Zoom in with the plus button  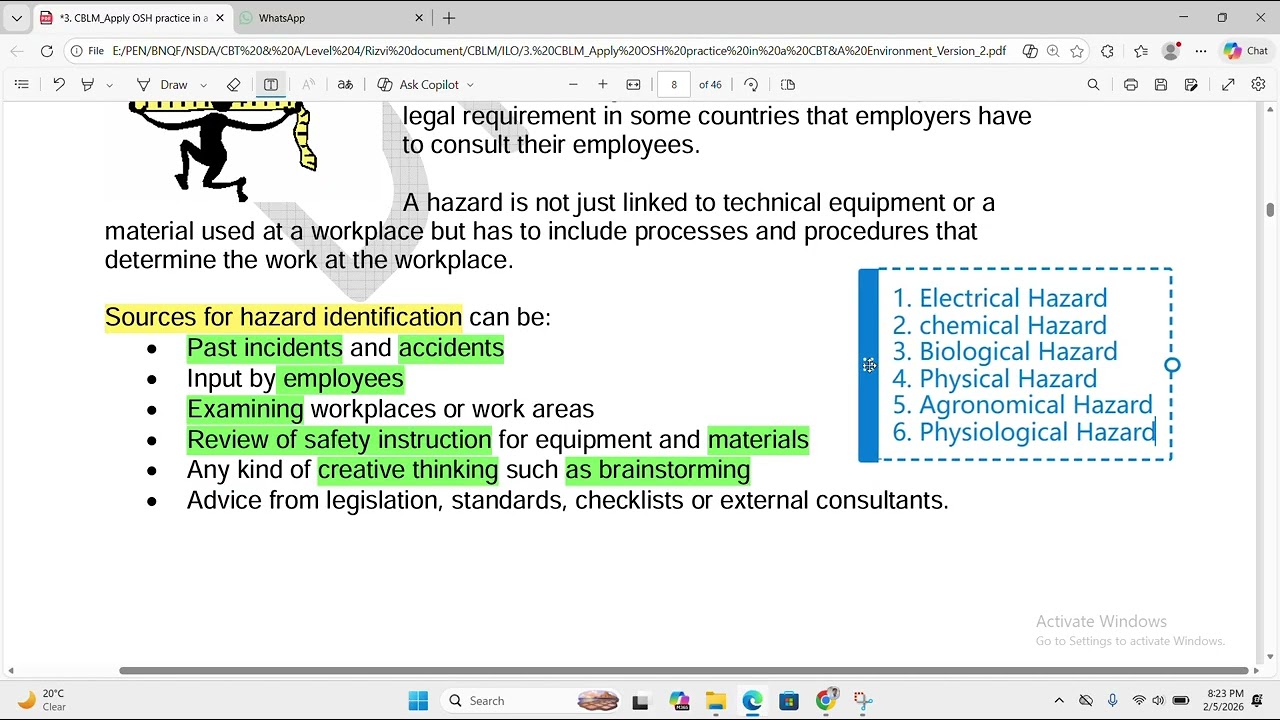pos(603,85)
